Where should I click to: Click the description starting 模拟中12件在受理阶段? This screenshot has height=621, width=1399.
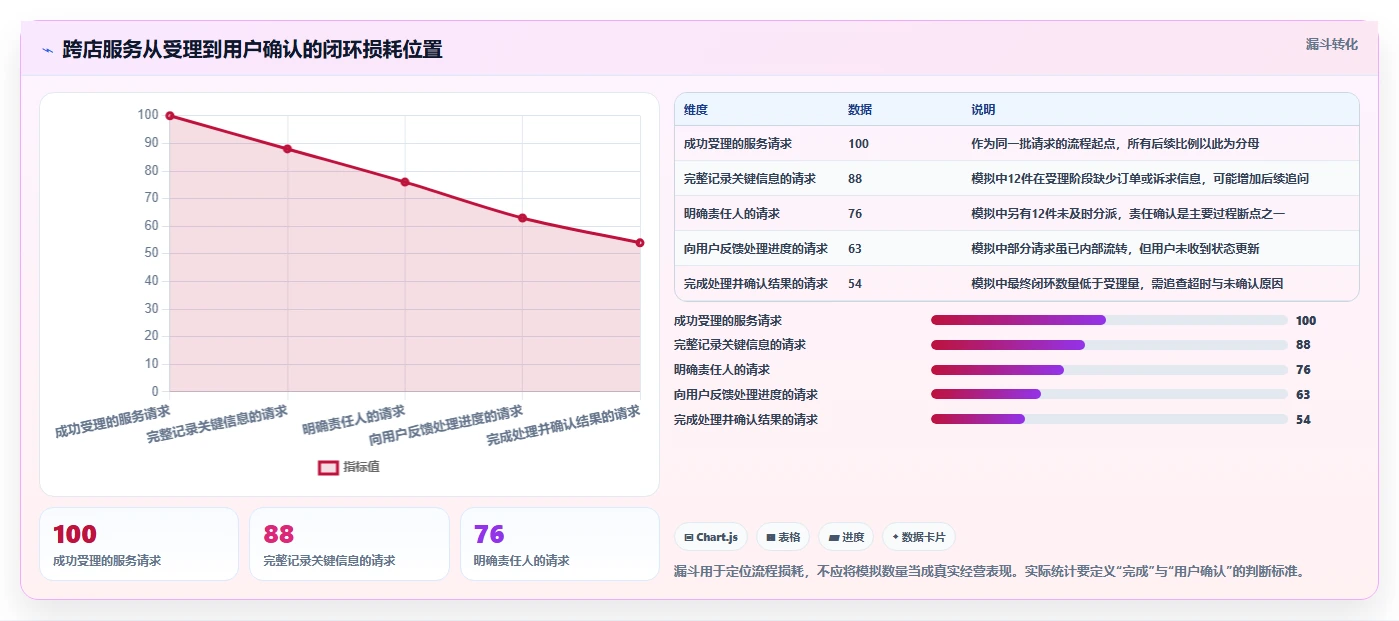(x=1140, y=179)
